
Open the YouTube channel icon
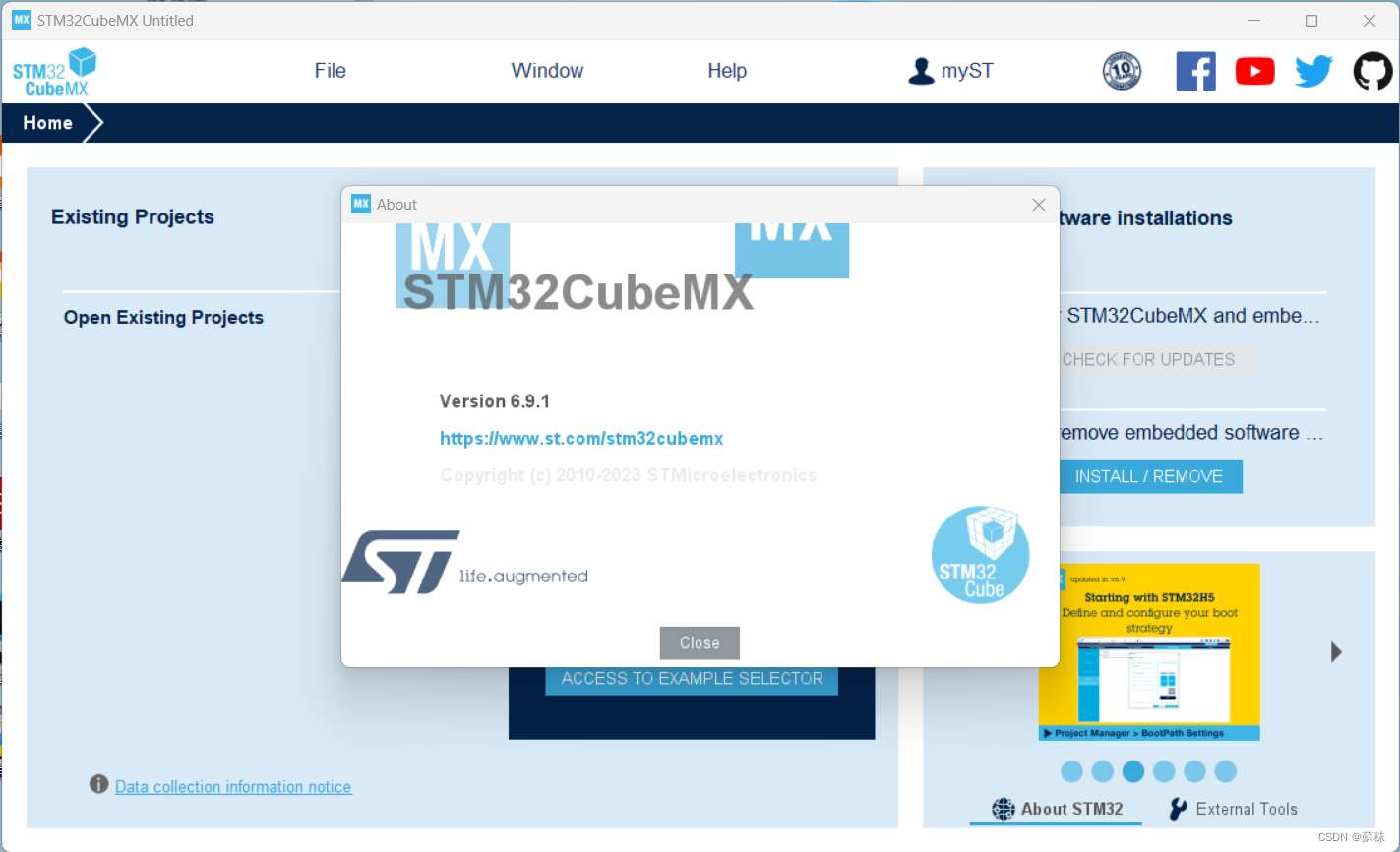click(x=1254, y=71)
